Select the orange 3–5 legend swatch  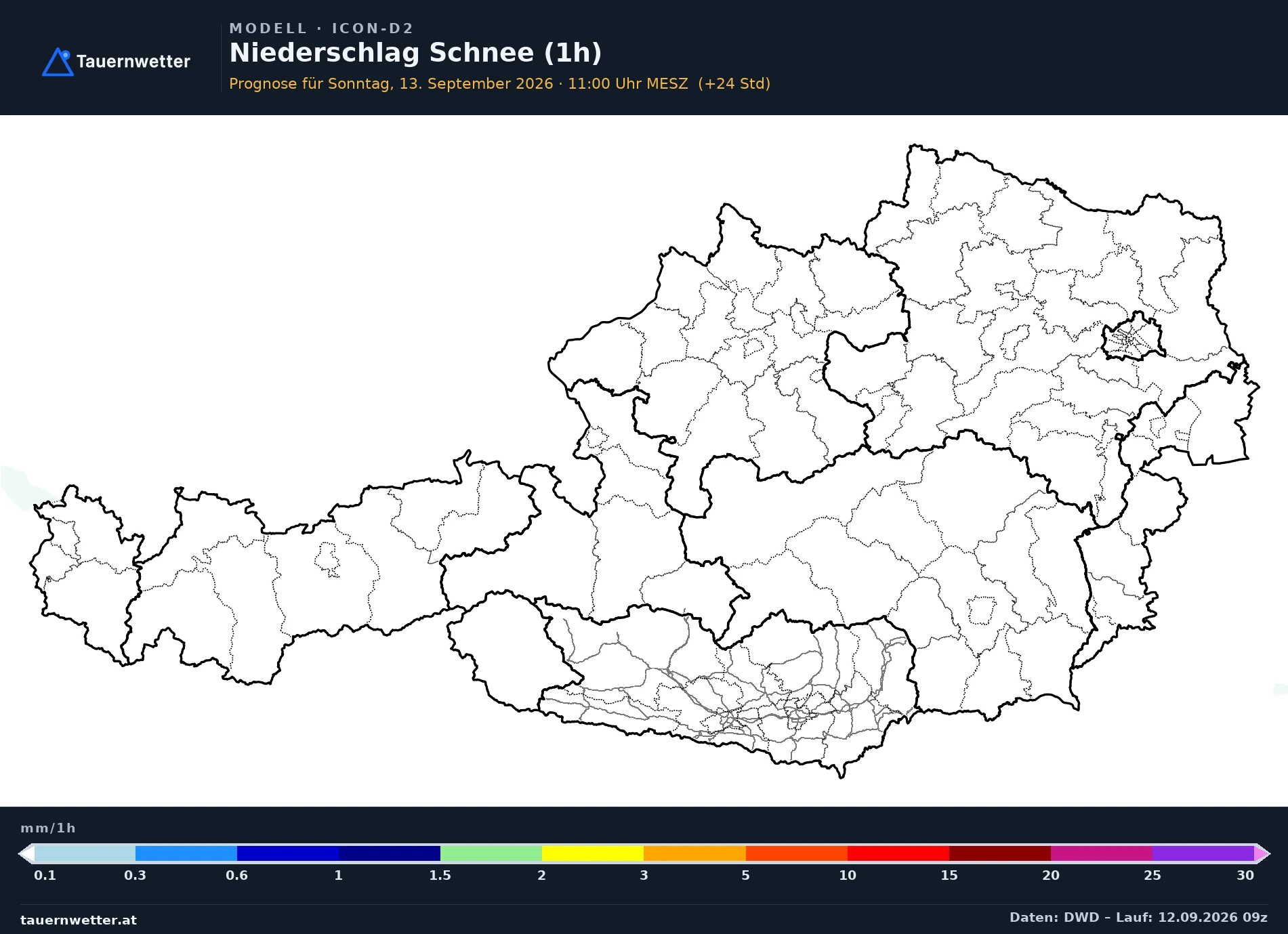point(694,853)
